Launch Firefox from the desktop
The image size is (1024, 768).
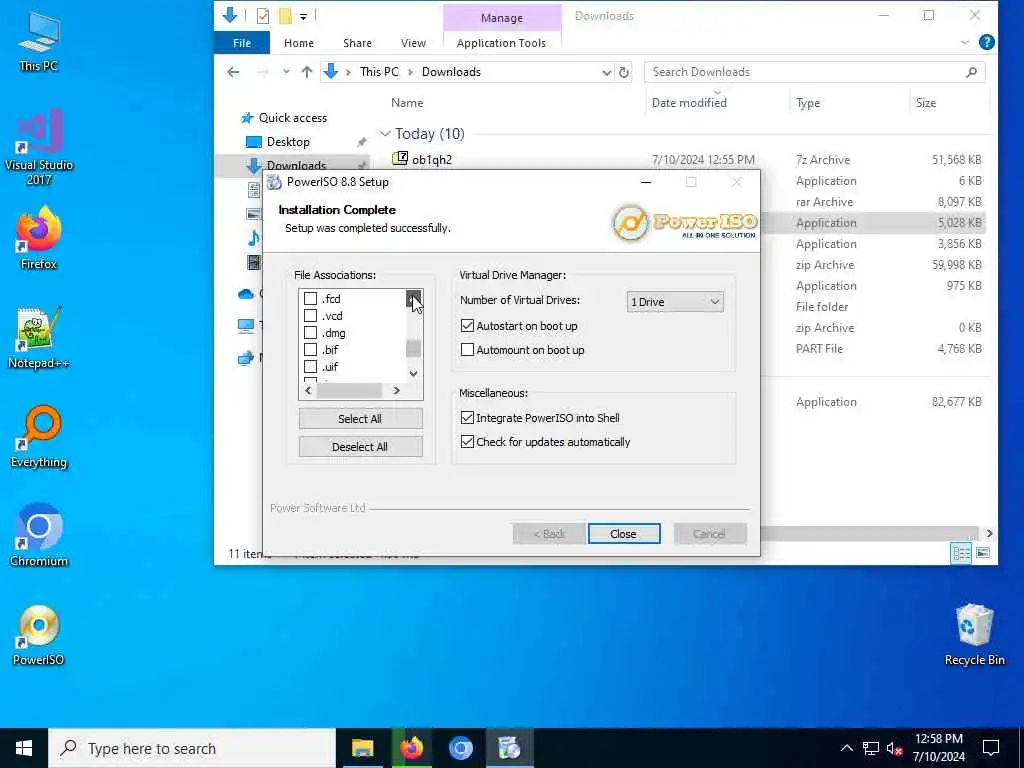39,238
